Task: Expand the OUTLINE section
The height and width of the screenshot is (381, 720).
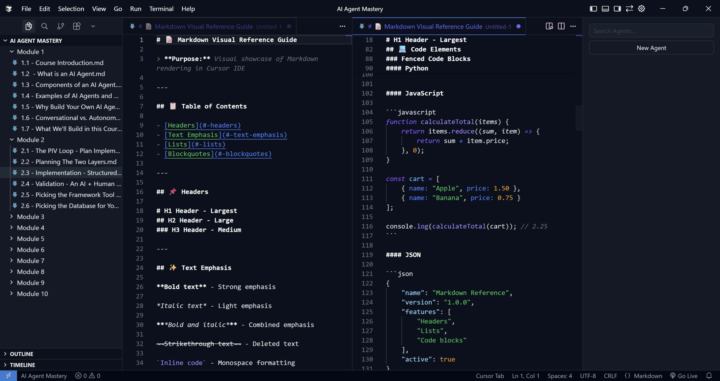Action: (x=61, y=354)
